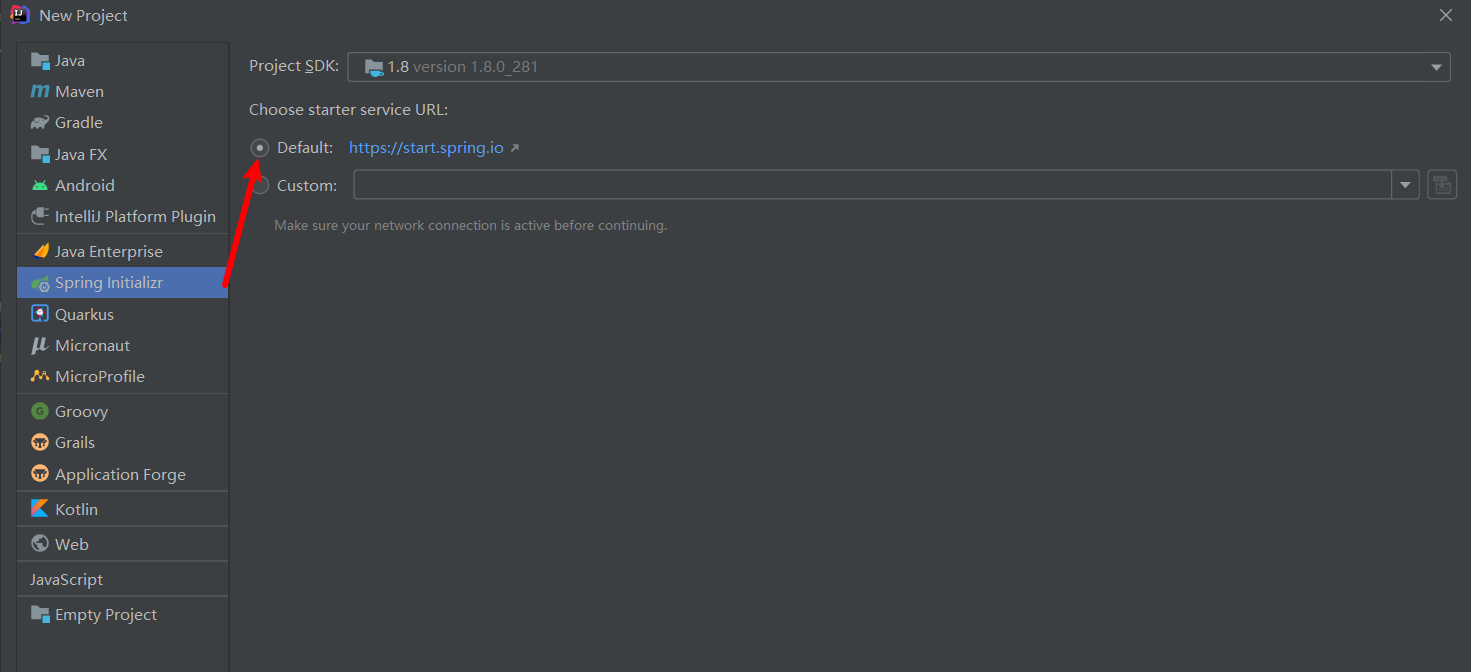The width and height of the screenshot is (1471, 672).
Task: Select Application Forge entry
Action: [122, 474]
